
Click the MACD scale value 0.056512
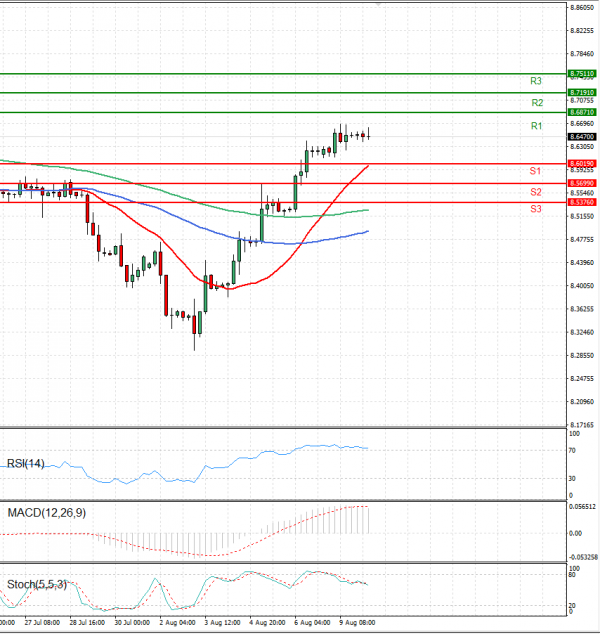coord(582,507)
